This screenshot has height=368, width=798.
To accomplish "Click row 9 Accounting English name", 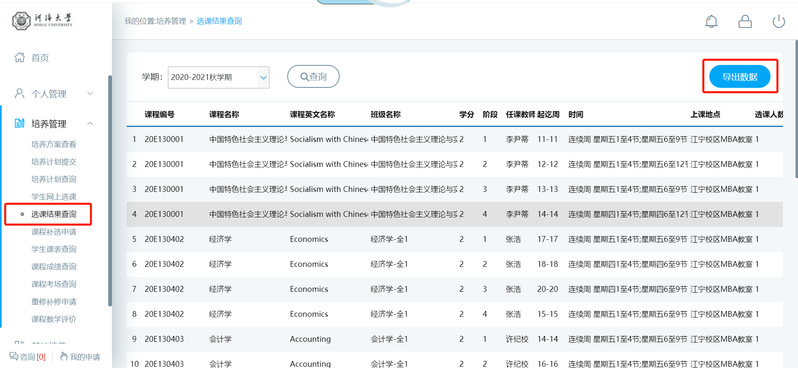I will (310, 339).
